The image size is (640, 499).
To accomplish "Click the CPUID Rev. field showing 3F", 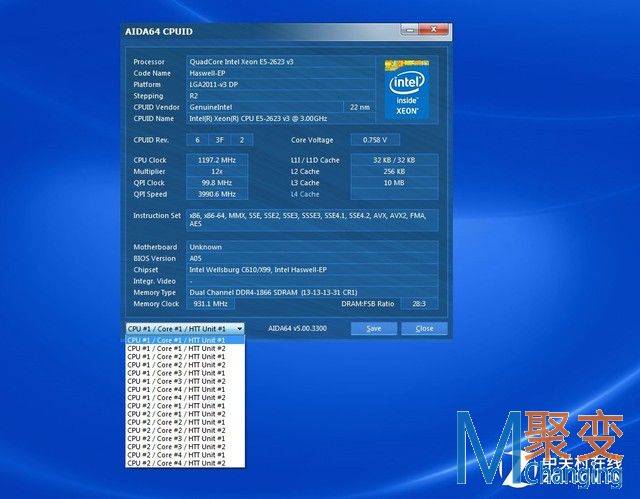I will 220,140.
